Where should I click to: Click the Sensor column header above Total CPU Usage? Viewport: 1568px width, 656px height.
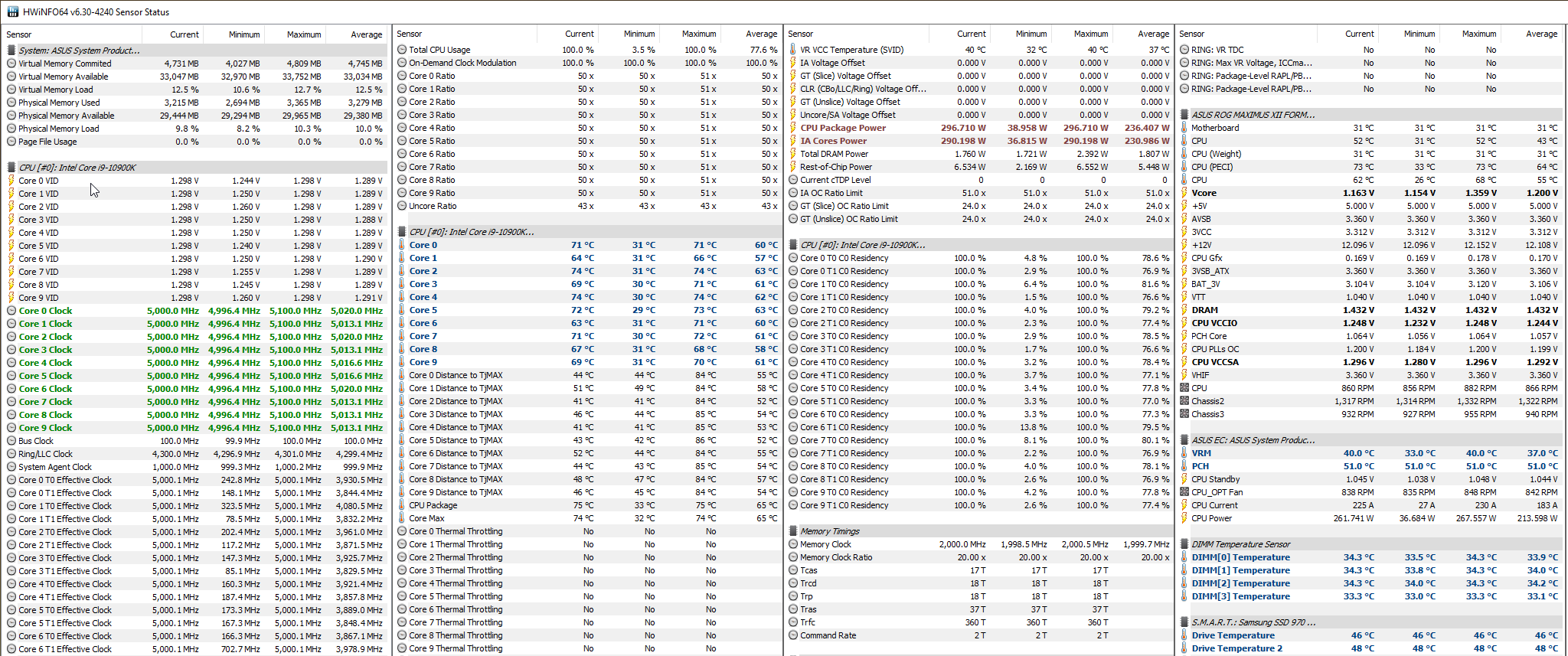tap(410, 34)
